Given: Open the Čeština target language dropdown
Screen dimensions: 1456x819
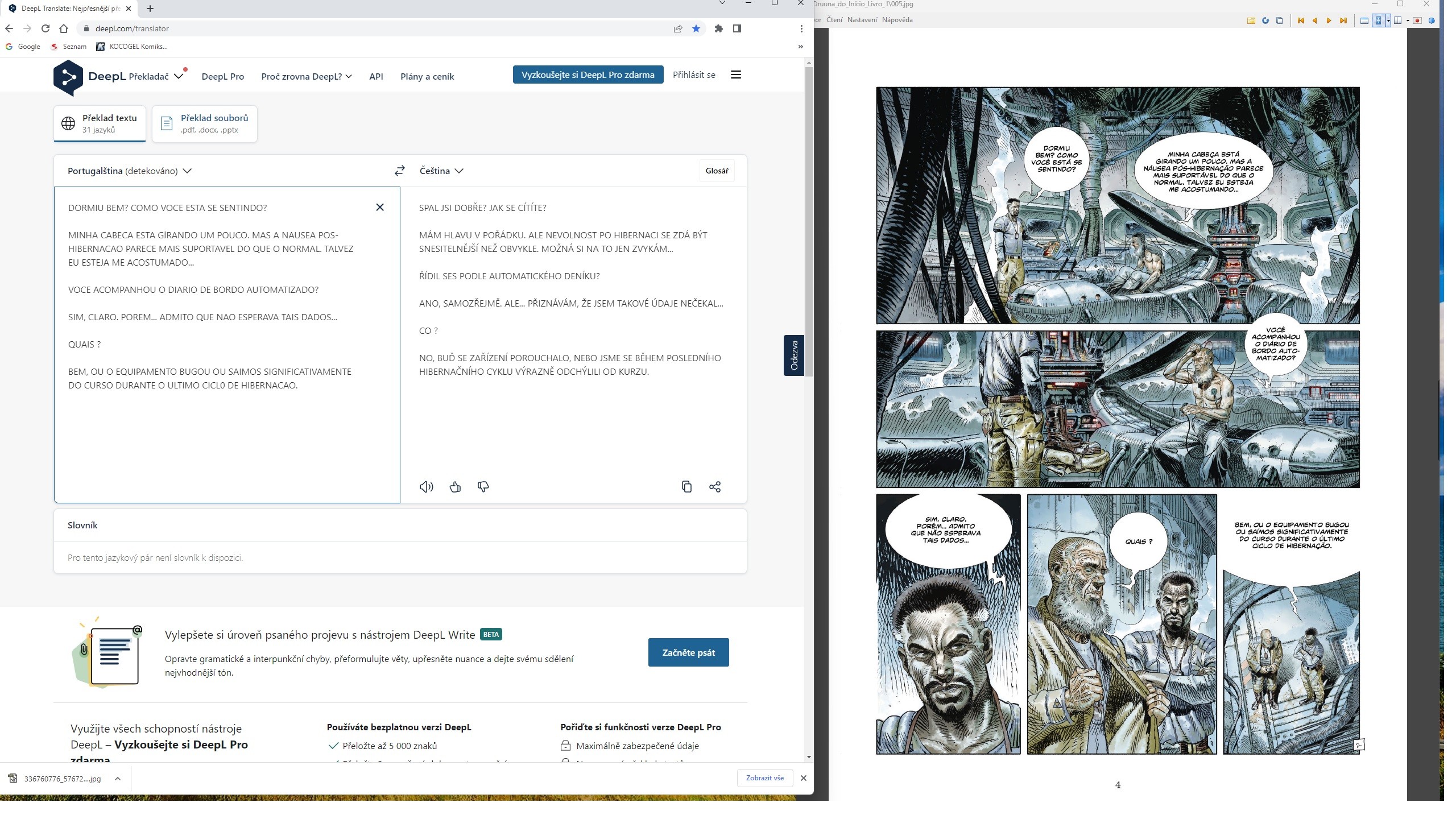Looking at the screenshot, I should click(441, 171).
